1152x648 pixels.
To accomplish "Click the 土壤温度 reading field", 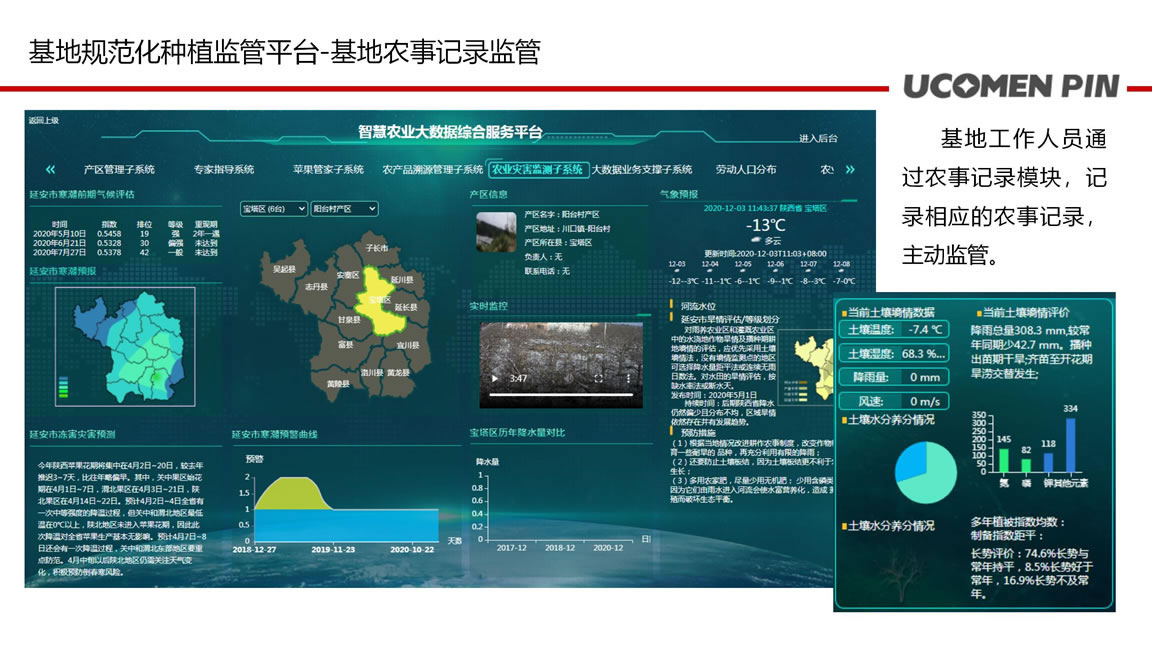I will pyautogui.click(x=893, y=330).
